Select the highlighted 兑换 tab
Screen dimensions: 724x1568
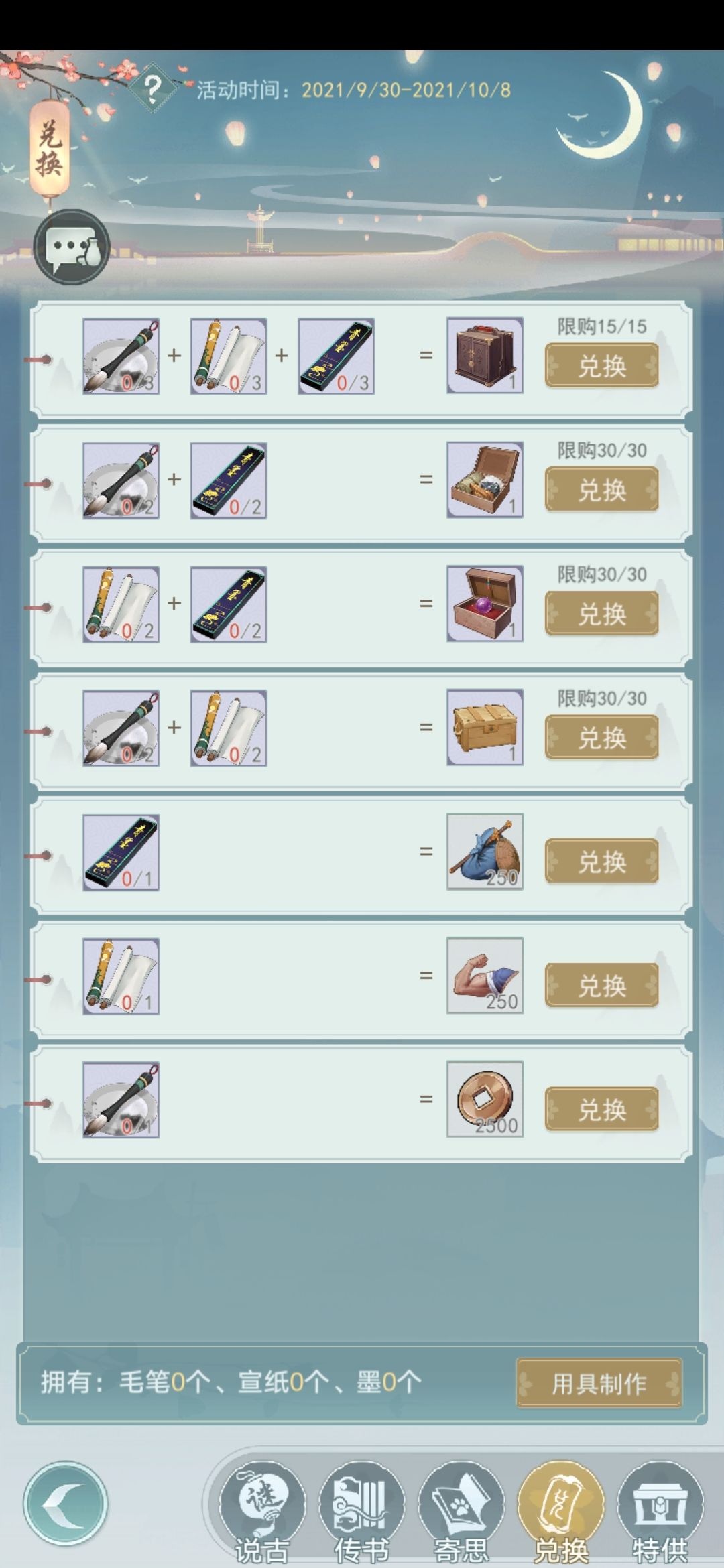coord(561,1511)
